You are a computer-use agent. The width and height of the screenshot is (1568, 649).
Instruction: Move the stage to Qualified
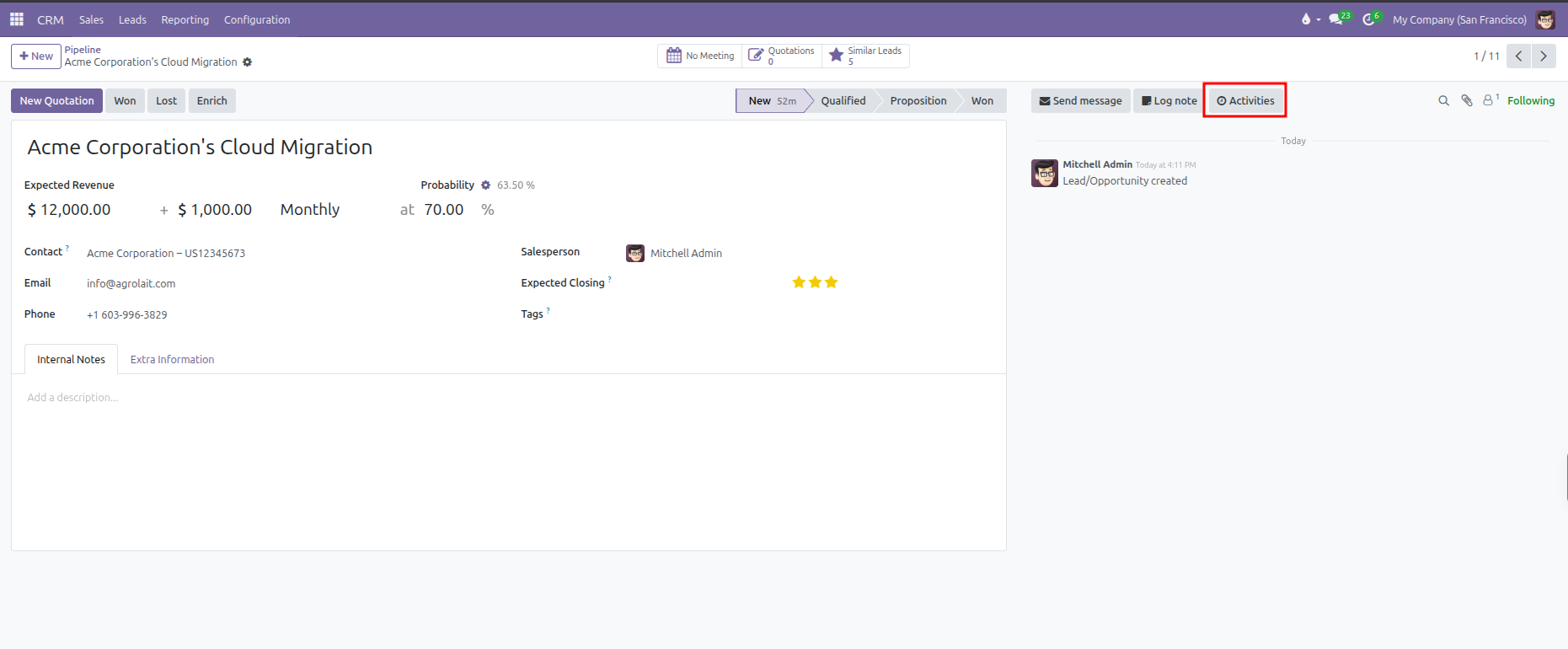point(843,101)
